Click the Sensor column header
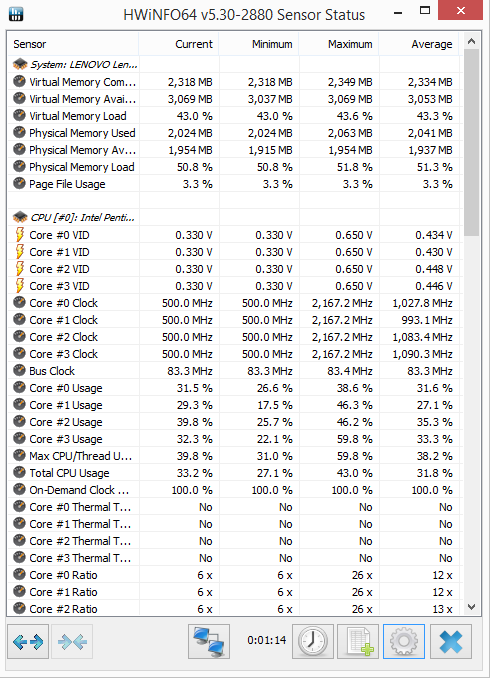 click(73, 44)
